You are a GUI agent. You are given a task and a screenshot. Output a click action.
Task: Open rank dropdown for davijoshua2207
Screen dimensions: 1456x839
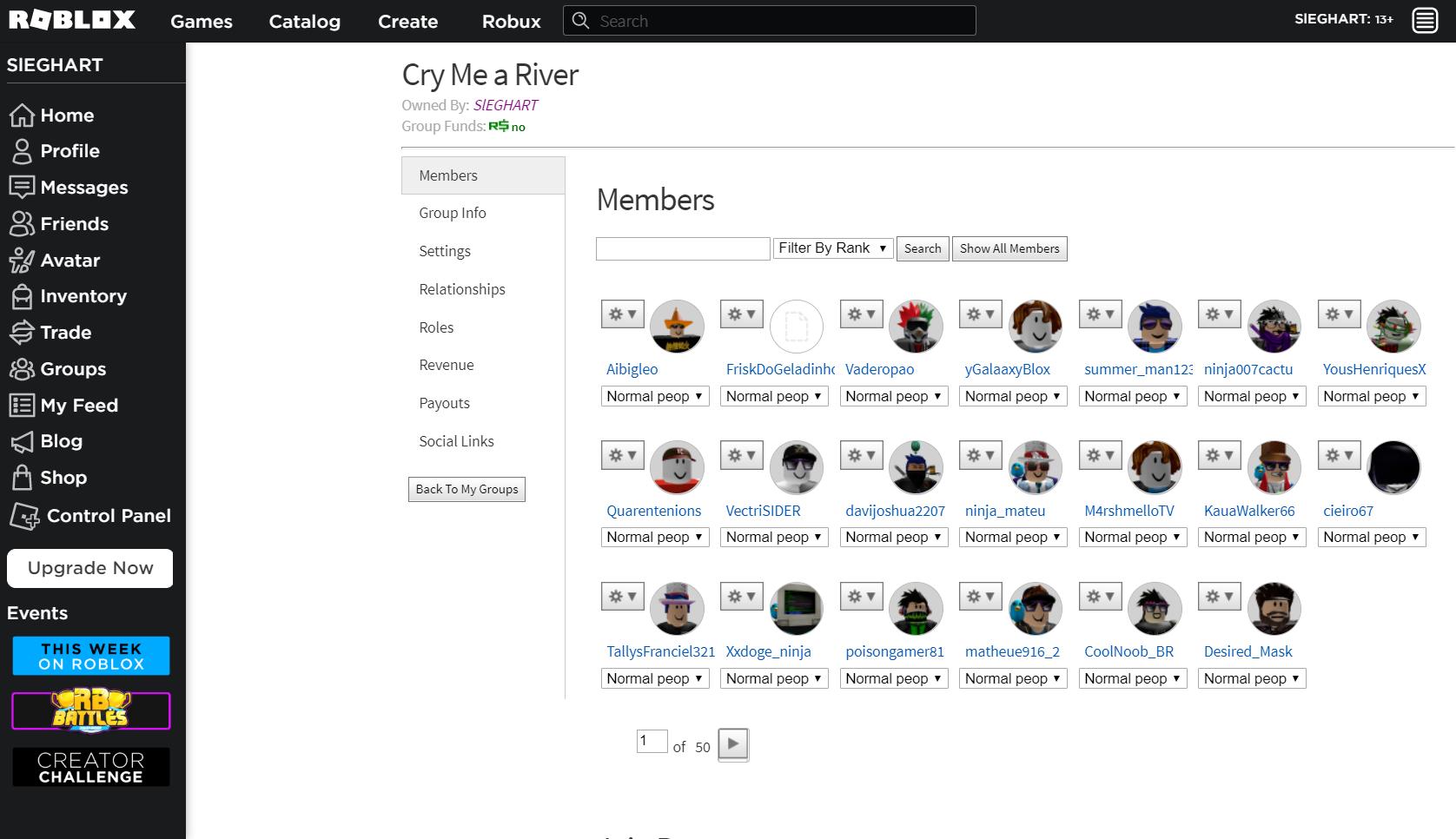894,538
